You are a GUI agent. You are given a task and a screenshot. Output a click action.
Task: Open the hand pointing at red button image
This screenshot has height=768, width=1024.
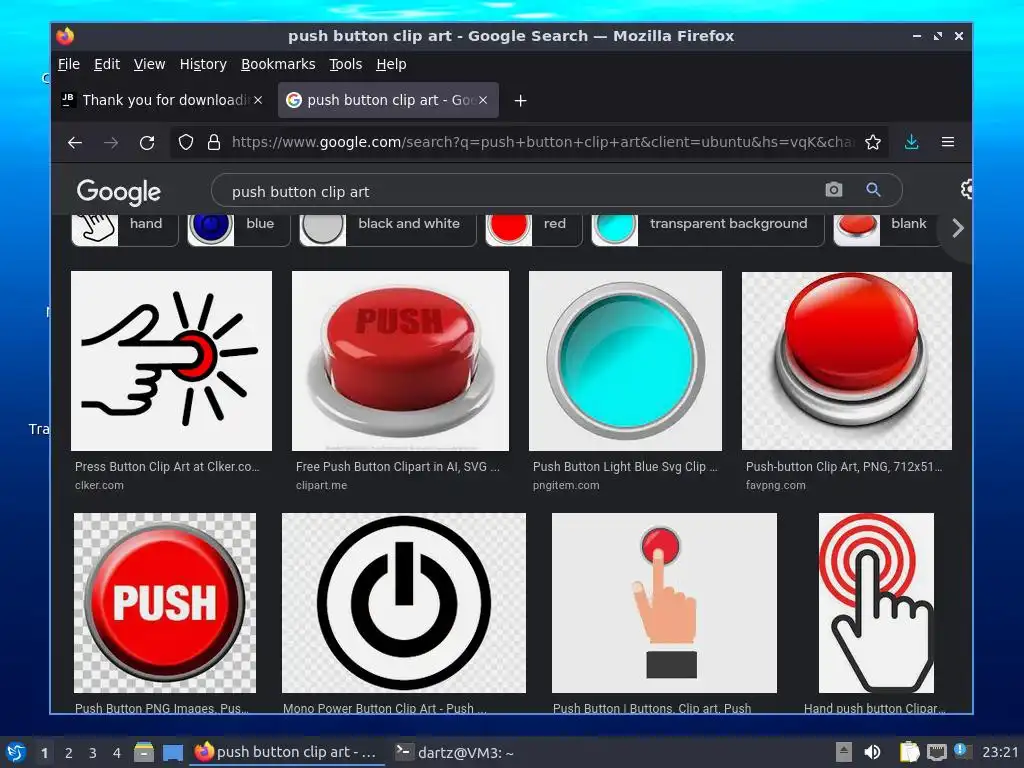tap(664, 603)
